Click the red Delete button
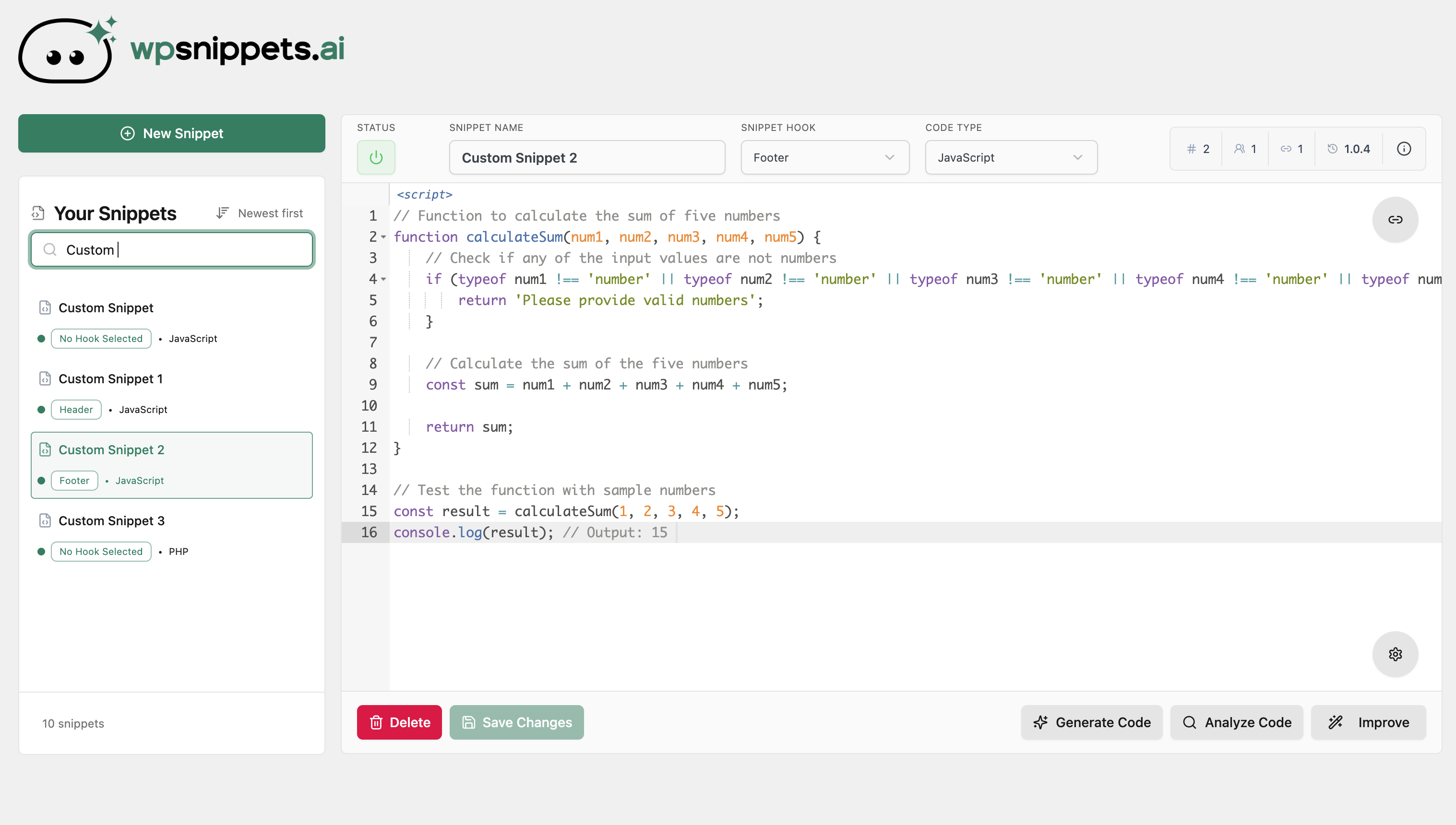The height and width of the screenshot is (825, 1456). pos(399,722)
